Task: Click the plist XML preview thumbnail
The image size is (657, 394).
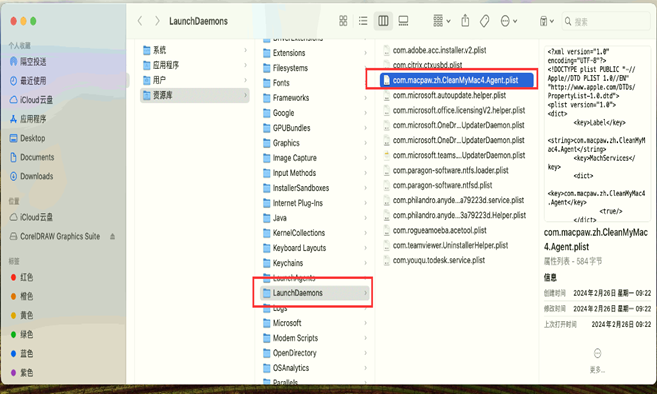Action: [597, 134]
